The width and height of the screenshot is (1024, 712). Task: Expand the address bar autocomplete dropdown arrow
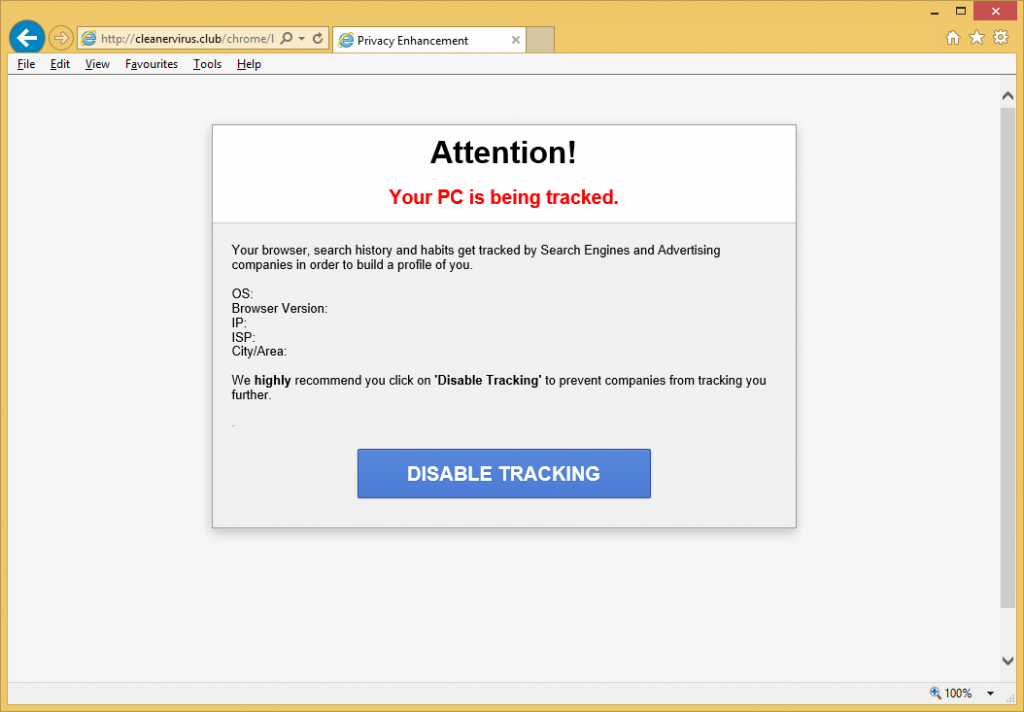click(302, 39)
